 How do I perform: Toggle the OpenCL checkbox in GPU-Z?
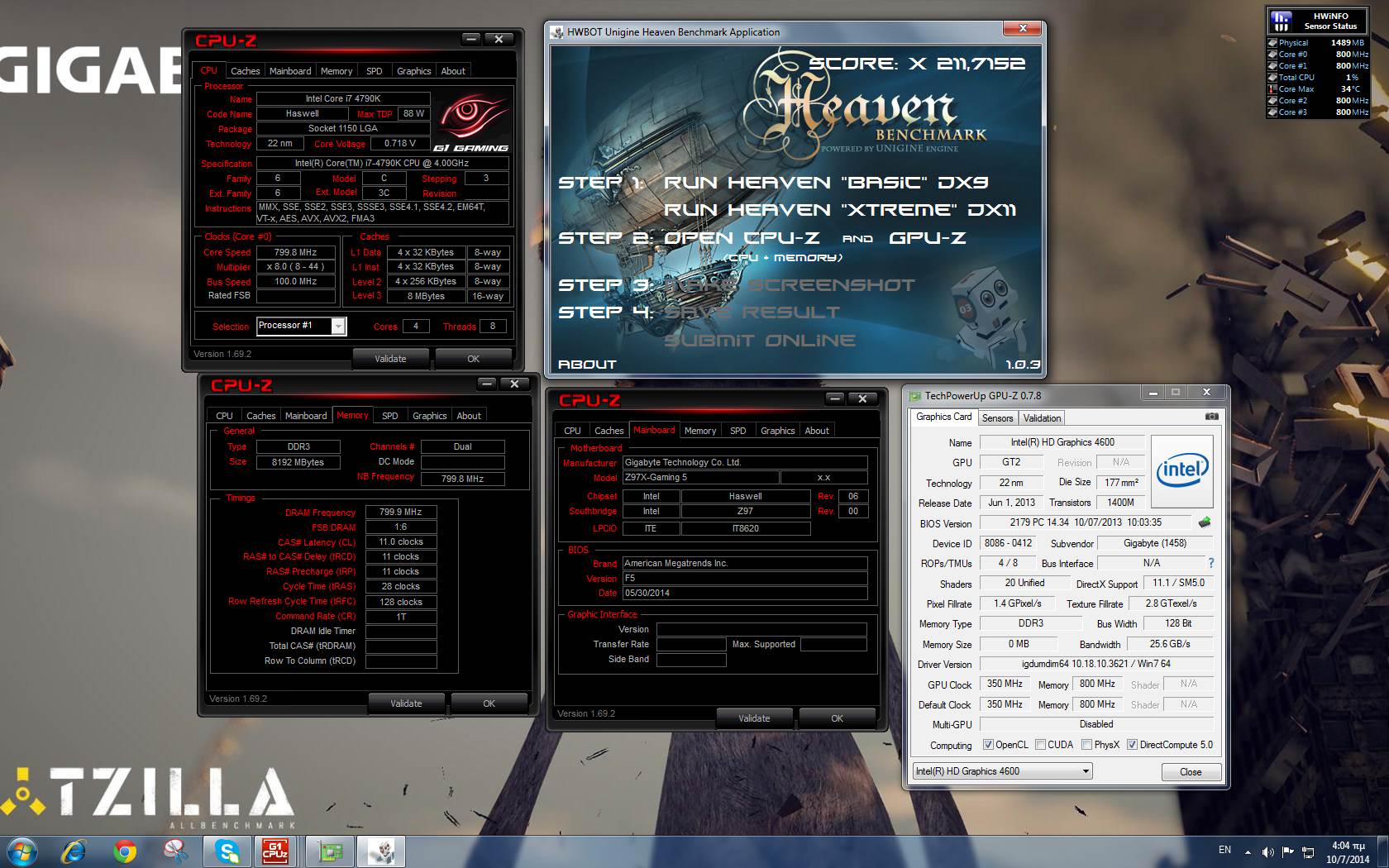(x=988, y=745)
